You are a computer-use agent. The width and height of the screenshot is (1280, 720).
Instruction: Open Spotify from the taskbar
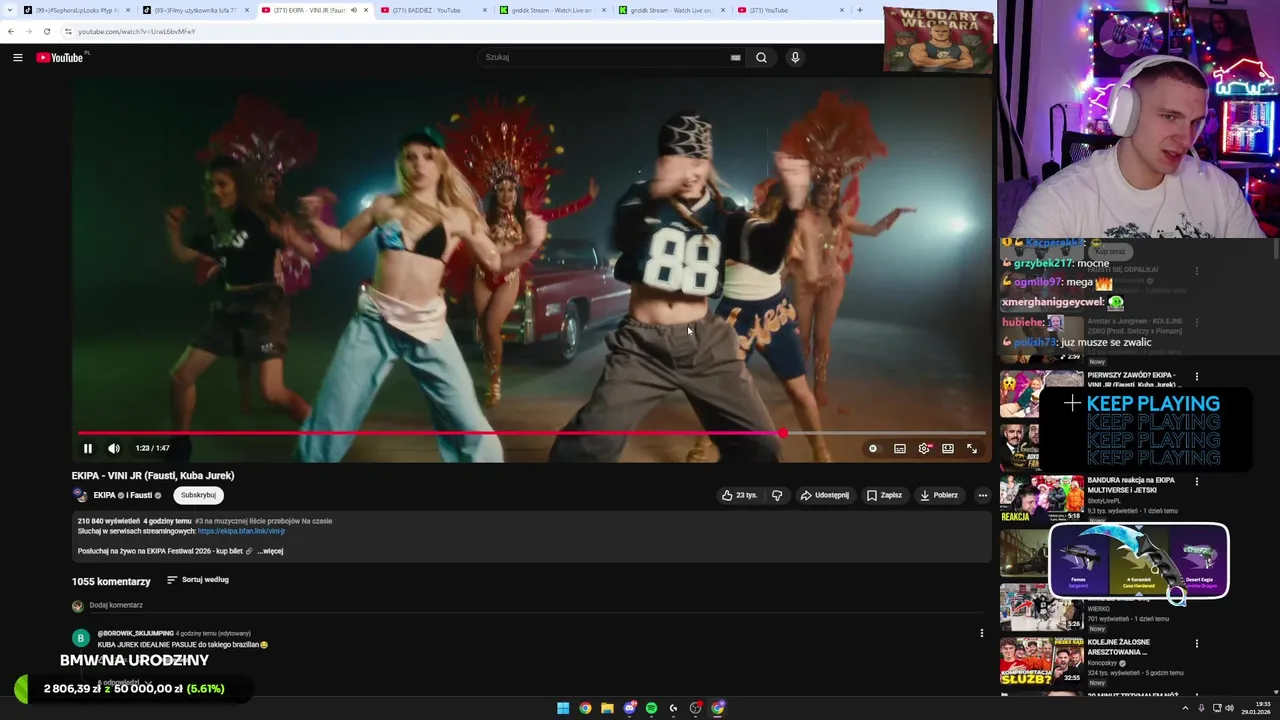point(651,708)
